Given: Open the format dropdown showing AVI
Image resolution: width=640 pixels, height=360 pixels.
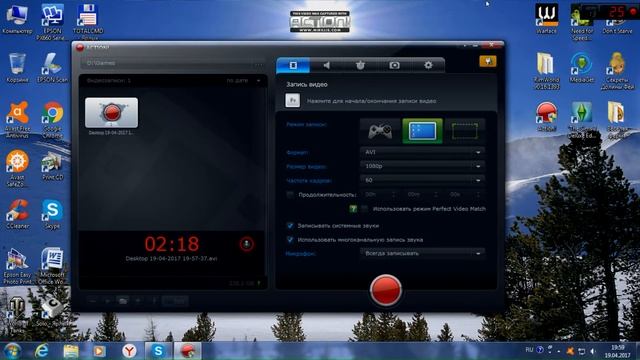Looking at the screenshot, I should pyautogui.click(x=422, y=152).
